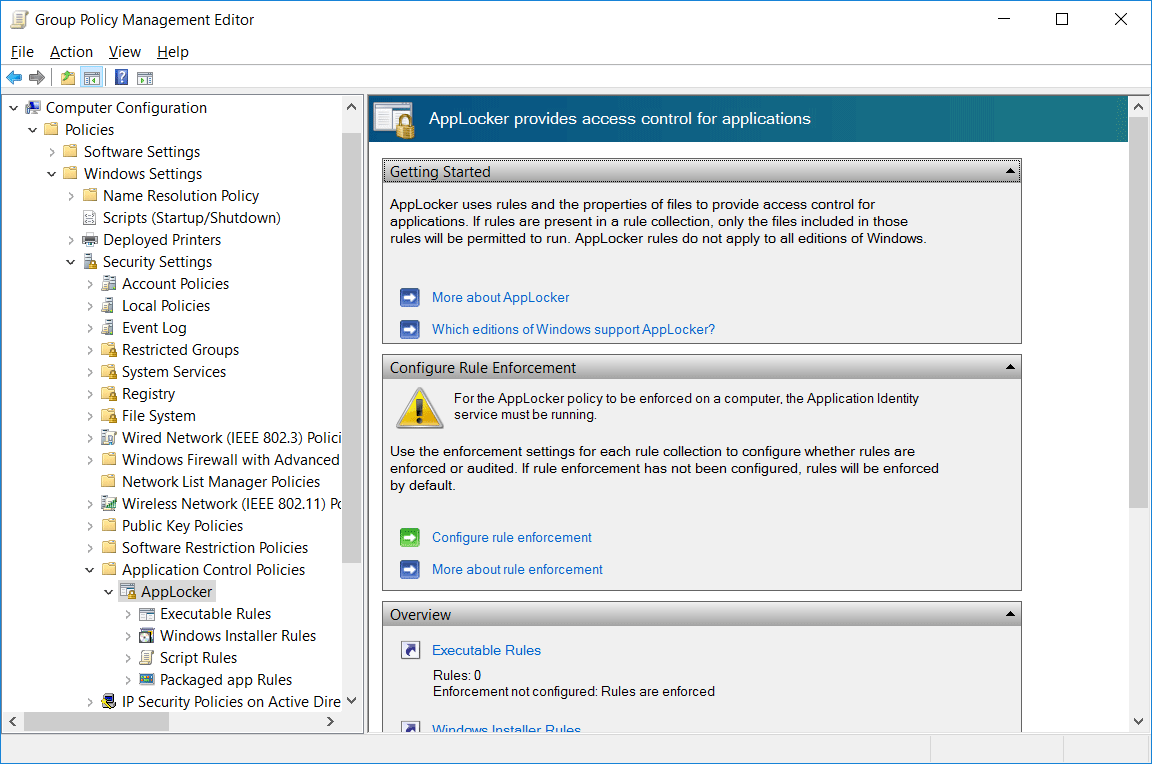Viewport: 1152px width, 764px height.
Task: Toggle the Show/Hide Action Pane icon
Action: pyautogui.click(x=145, y=77)
